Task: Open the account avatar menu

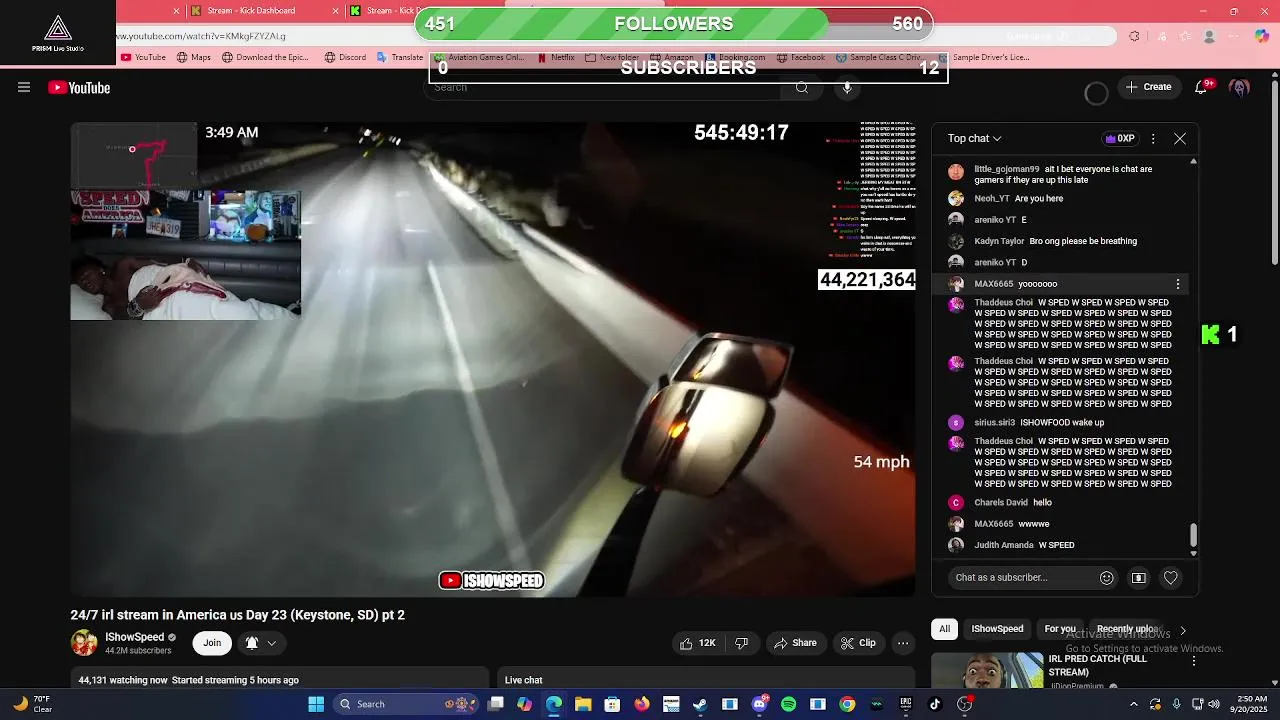Action: click(x=1240, y=87)
